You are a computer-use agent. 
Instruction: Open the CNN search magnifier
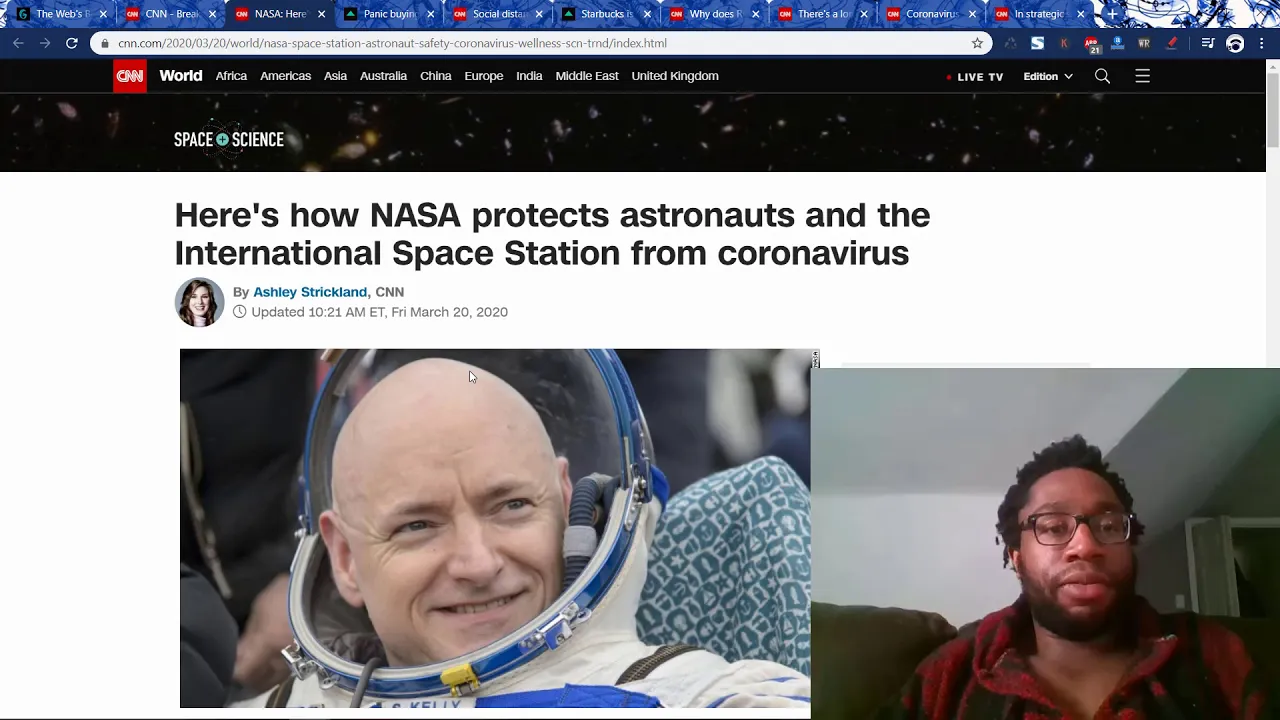(x=1102, y=76)
